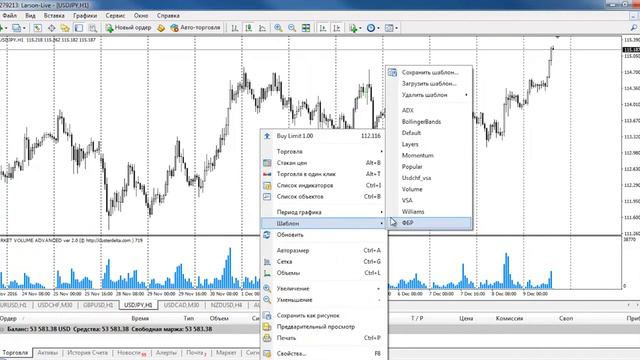Toggle the Авто-торговля button
640x360 pixels.
point(195,28)
